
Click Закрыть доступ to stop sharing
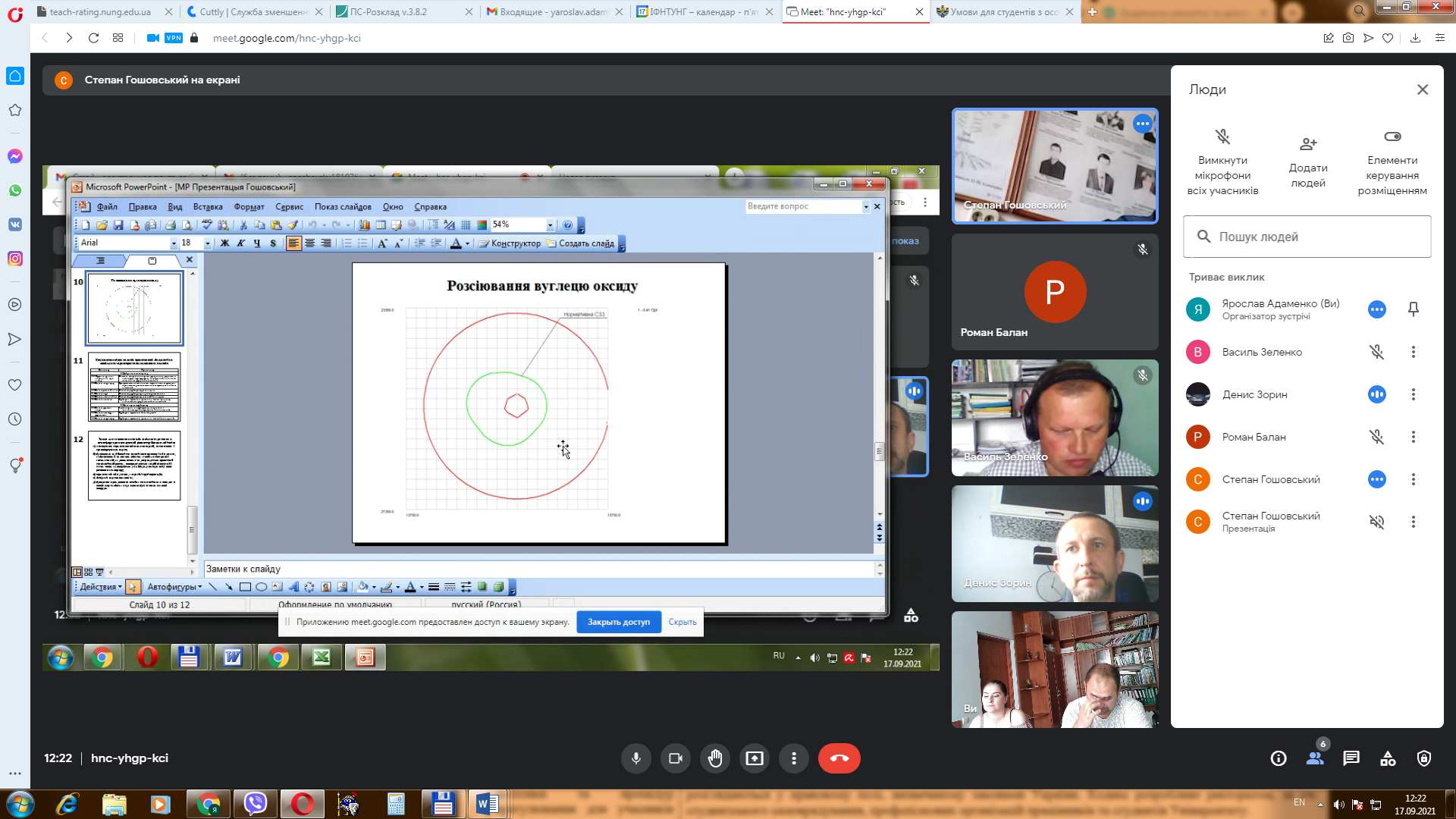click(x=619, y=622)
